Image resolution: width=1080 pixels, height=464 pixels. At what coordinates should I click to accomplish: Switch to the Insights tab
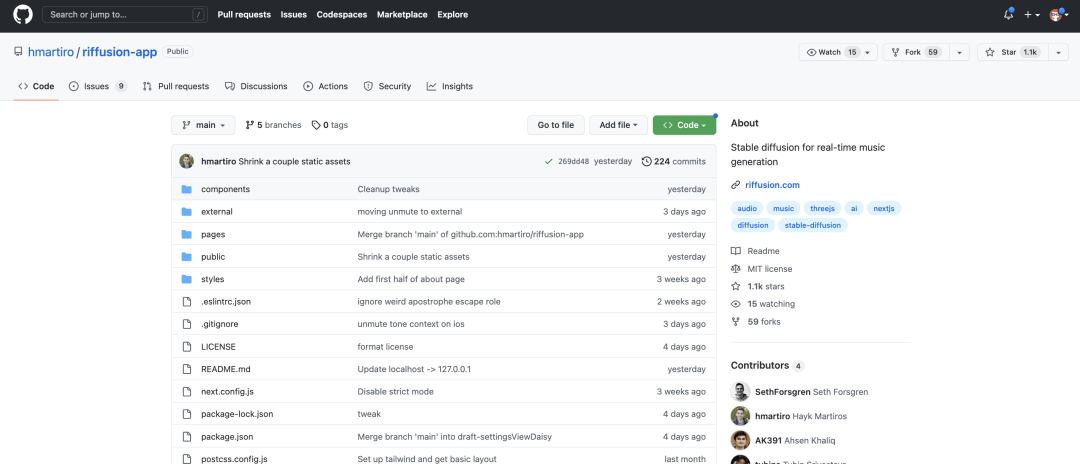pyautogui.click(x=449, y=86)
